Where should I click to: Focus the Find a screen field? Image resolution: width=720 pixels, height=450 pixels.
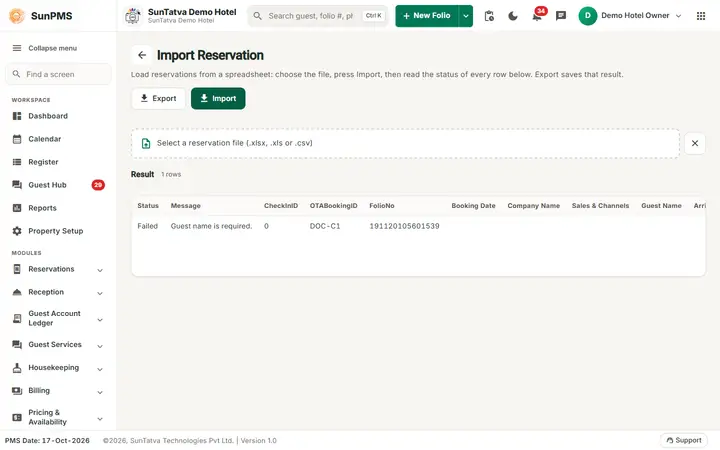point(58,74)
